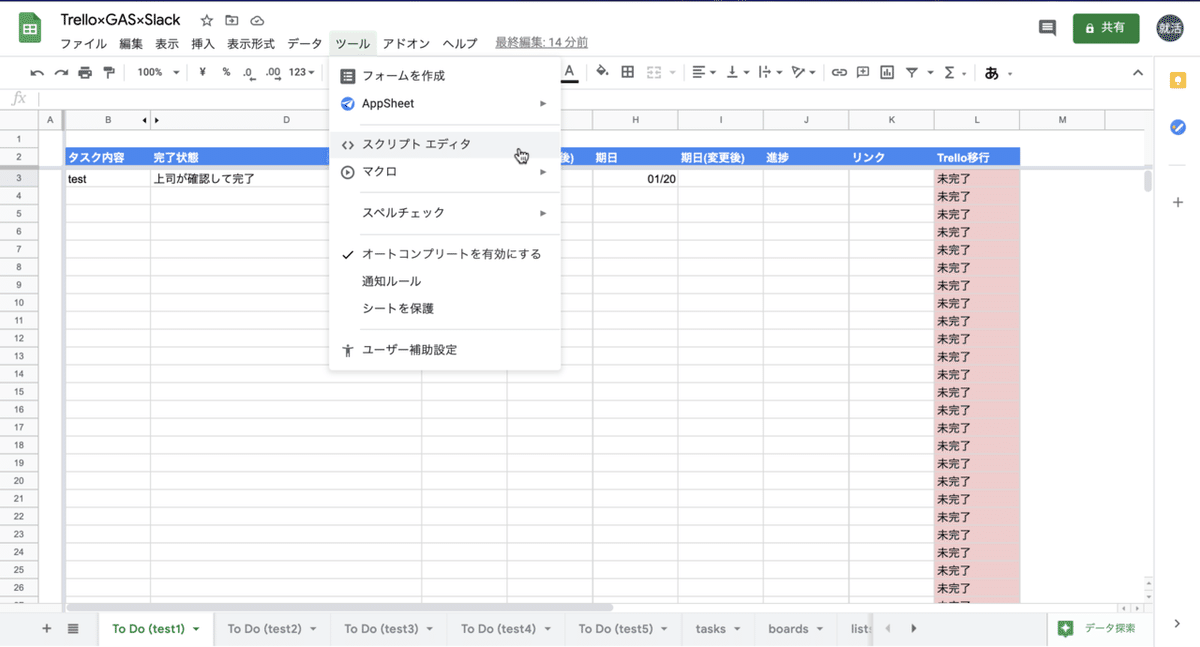Image resolution: width=1200 pixels, height=647 pixels.
Task: Click the undo arrow in toolbar
Action: (x=37, y=73)
